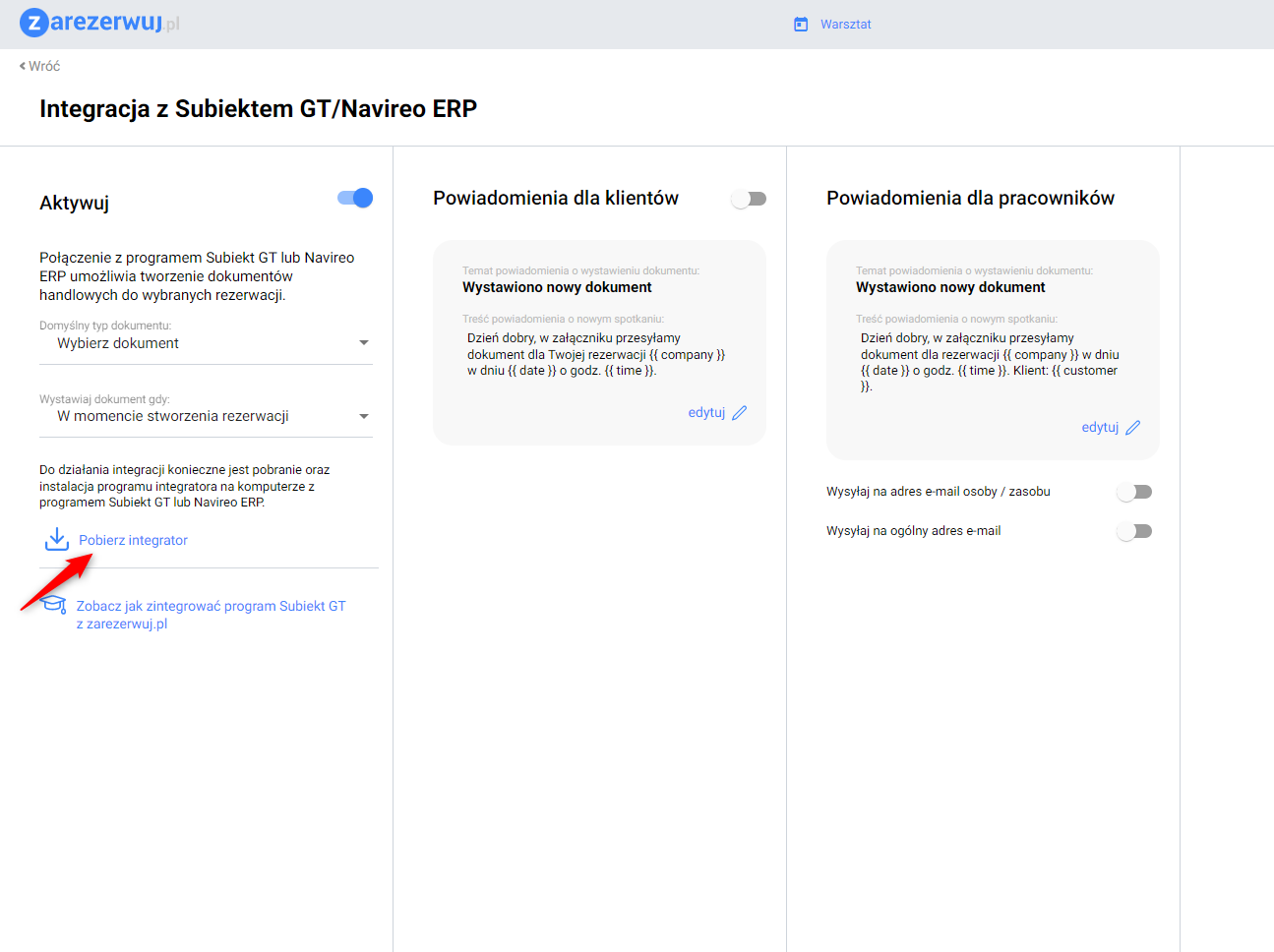The height and width of the screenshot is (952, 1274).
Task: Click the Powiadomienia dla pracowników heading
Action: coord(970,198)
